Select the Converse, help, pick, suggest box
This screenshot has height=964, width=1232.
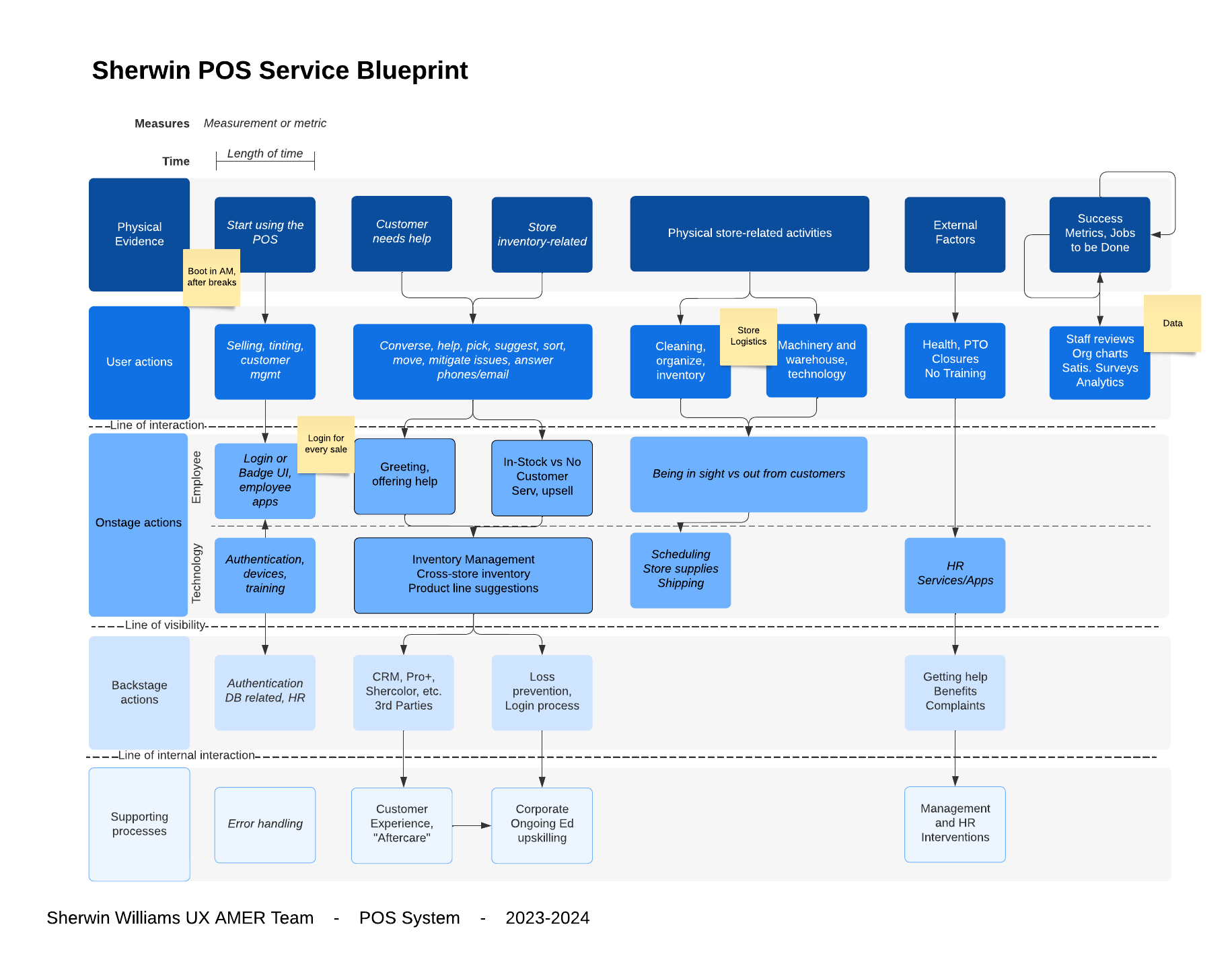coord(473,361)
